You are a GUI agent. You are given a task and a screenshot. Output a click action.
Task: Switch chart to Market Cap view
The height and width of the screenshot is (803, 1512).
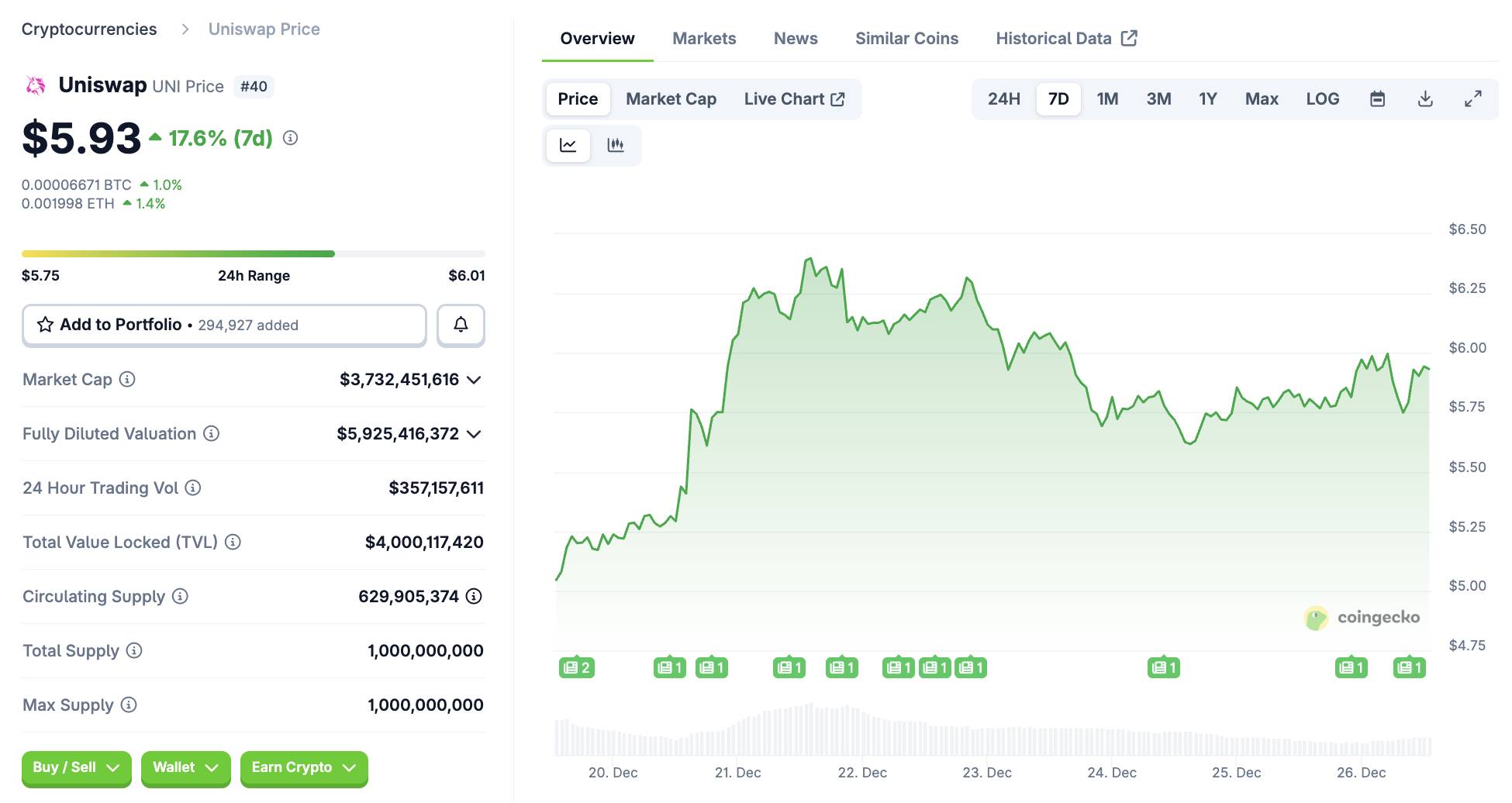[x=671, y=99]
